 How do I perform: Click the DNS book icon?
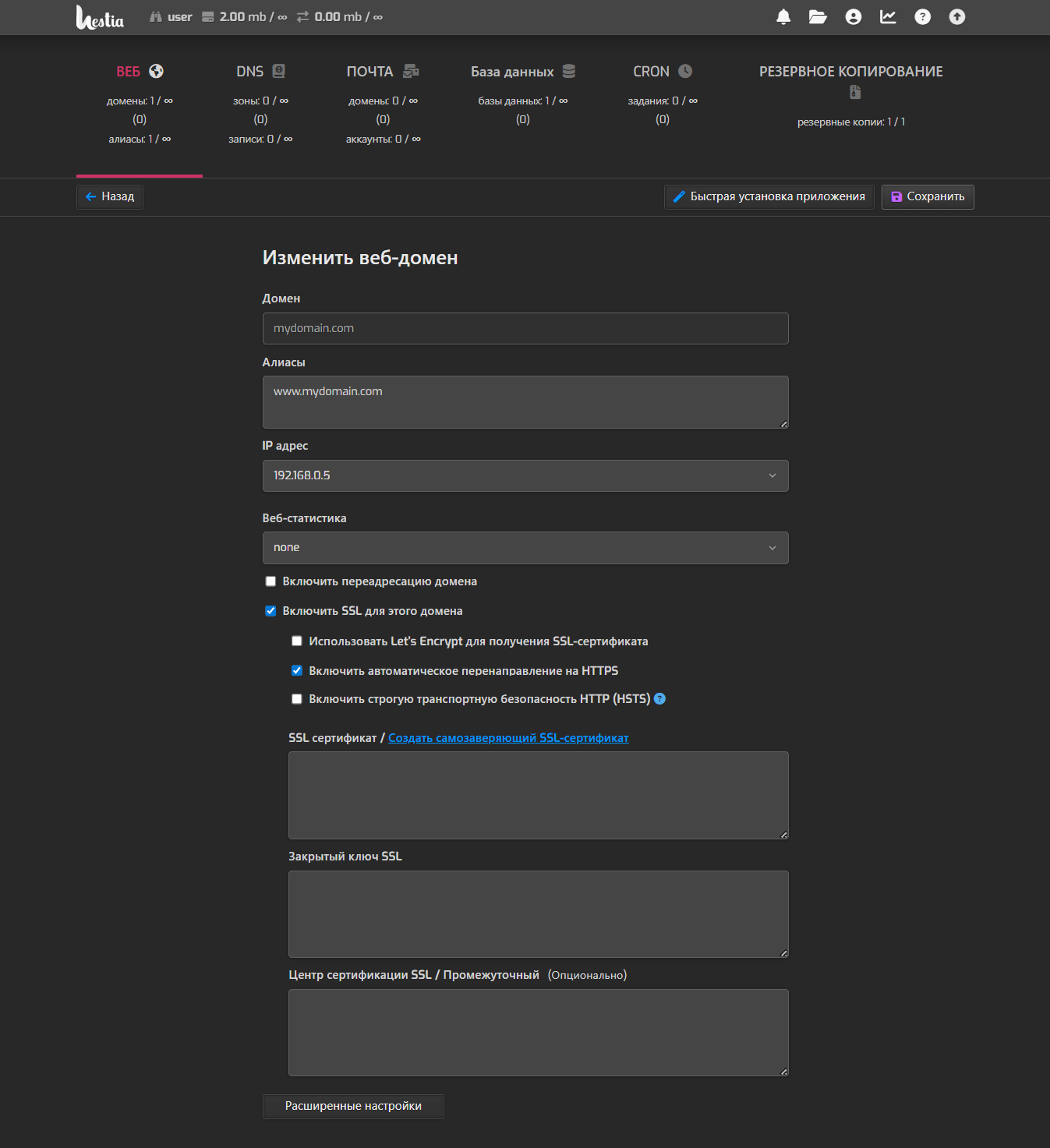tap(279, 71)
